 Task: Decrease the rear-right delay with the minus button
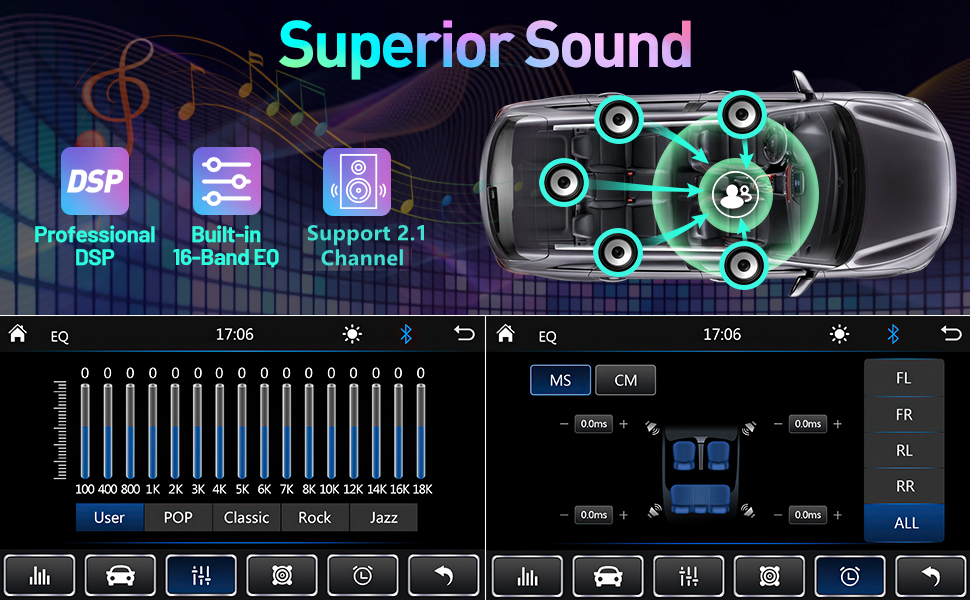pyautogui.click(x=777, y=515)
